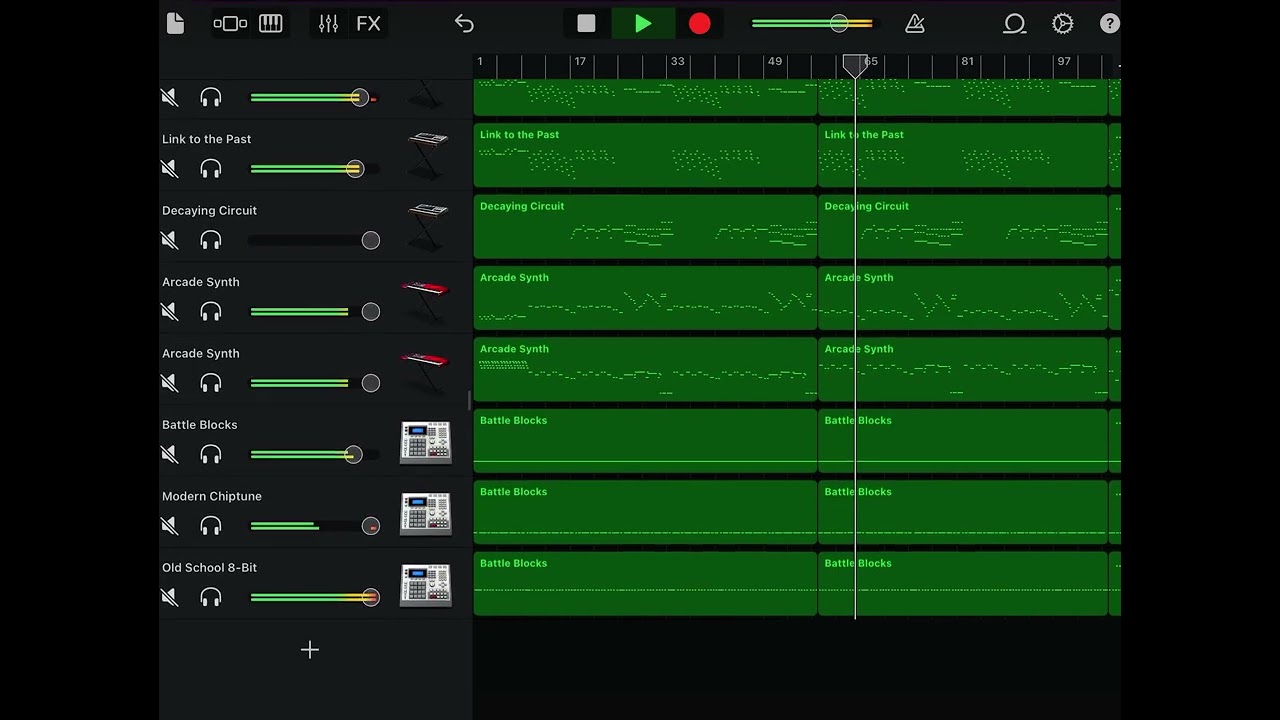This screenshot has width=1280, height=720.
Task: Select first region of upper Arcade Synth track
Action: tap(645, 298)
